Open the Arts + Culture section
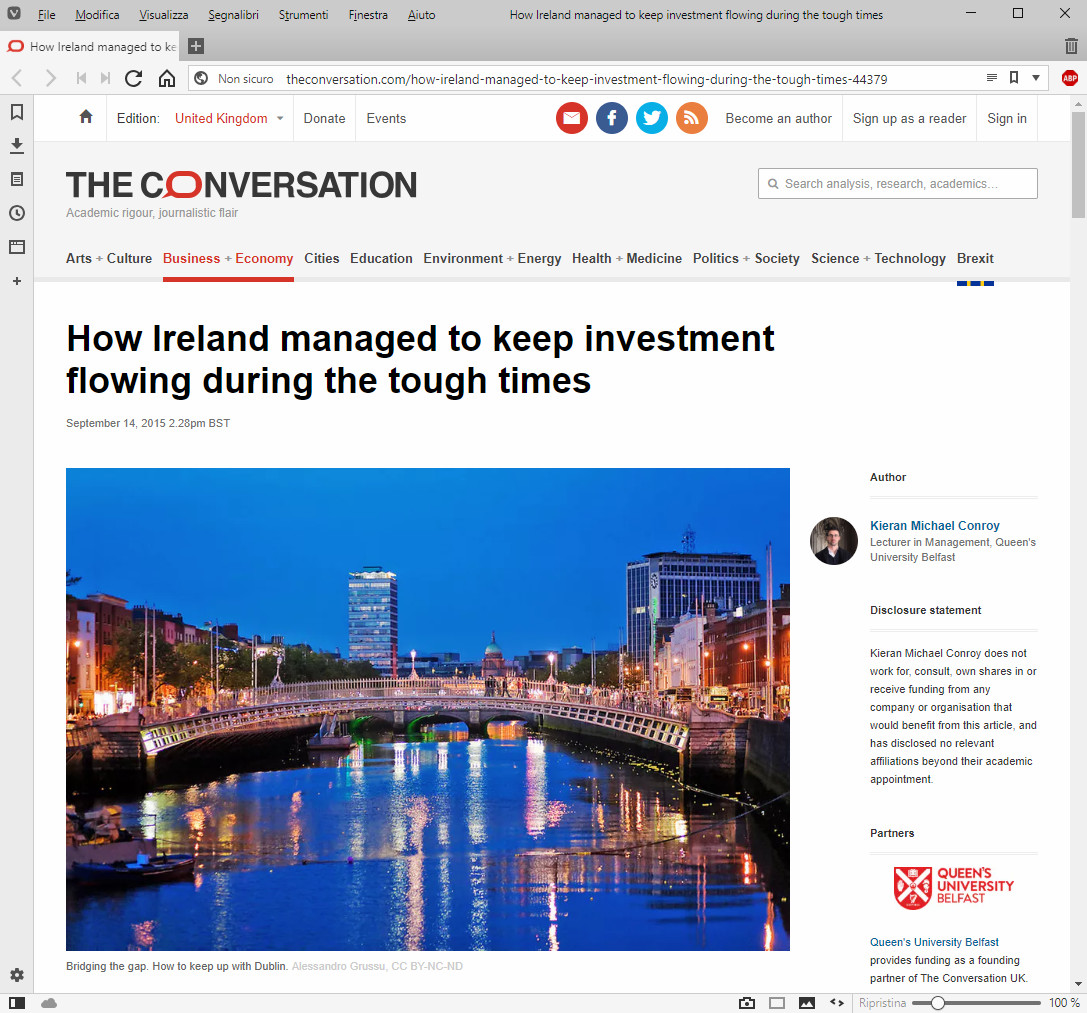 pyautogui.click(x=109, y=259)
